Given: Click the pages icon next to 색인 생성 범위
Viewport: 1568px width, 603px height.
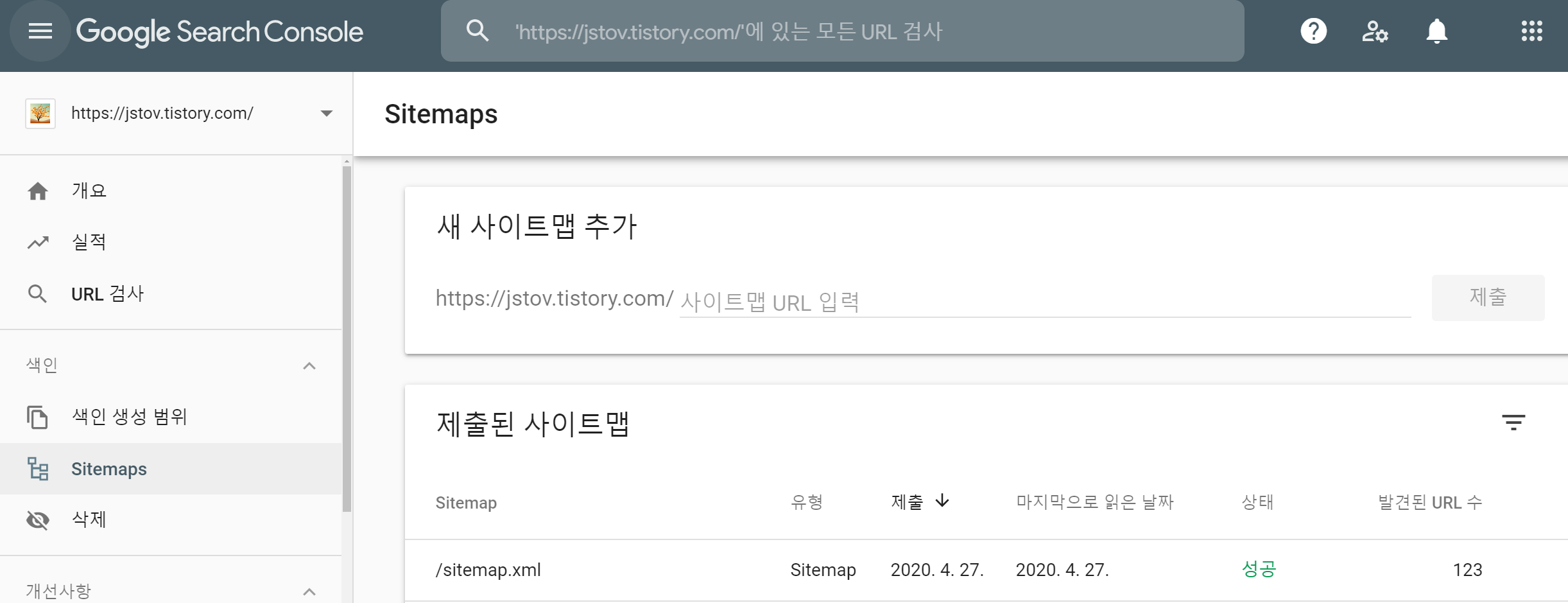Looking at the screenshot, I should (37, 417).
